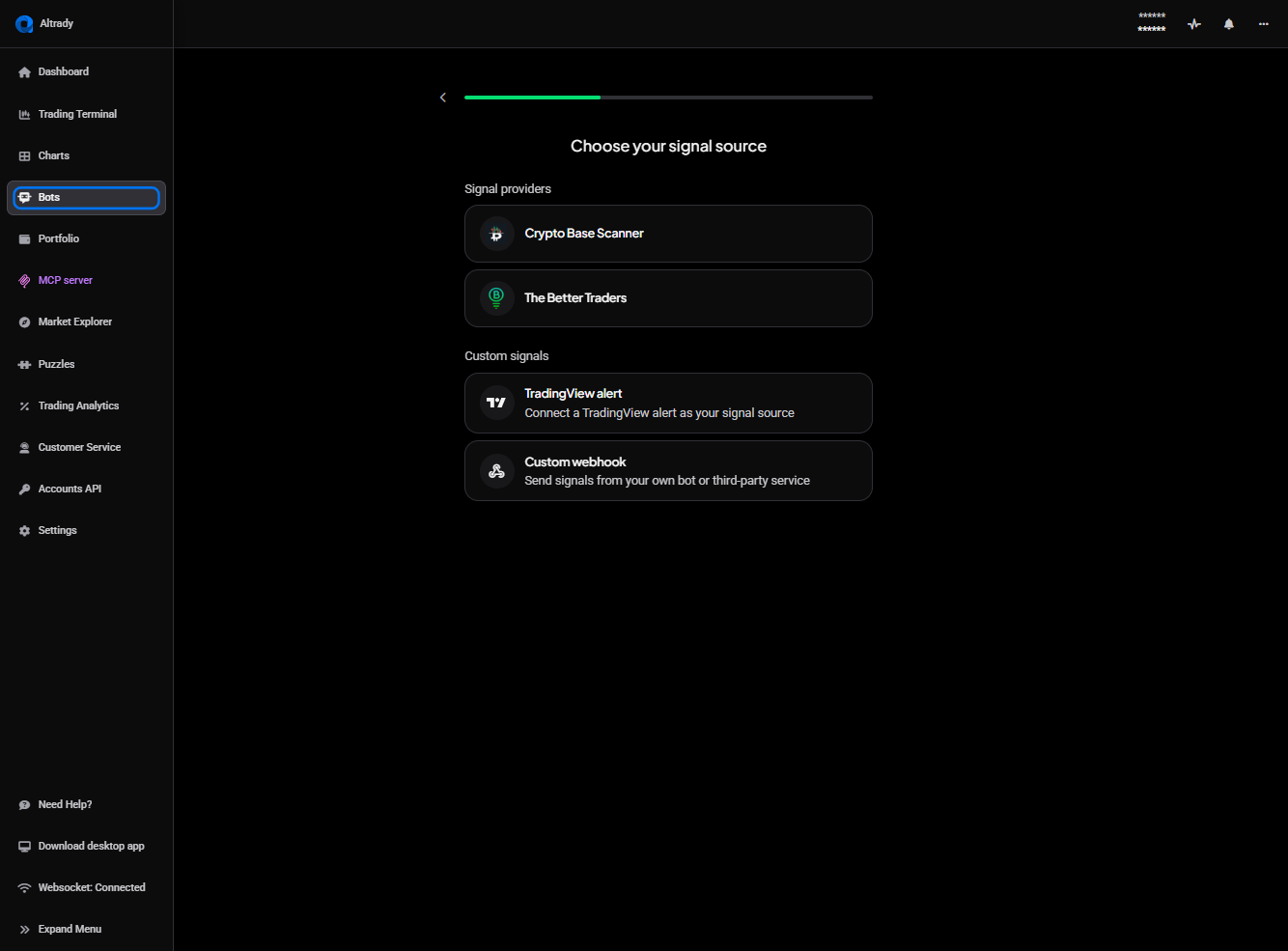Click the Websocket wifi status icon
Viewport: 1288px width, 951px height.
tap(25, 888)
